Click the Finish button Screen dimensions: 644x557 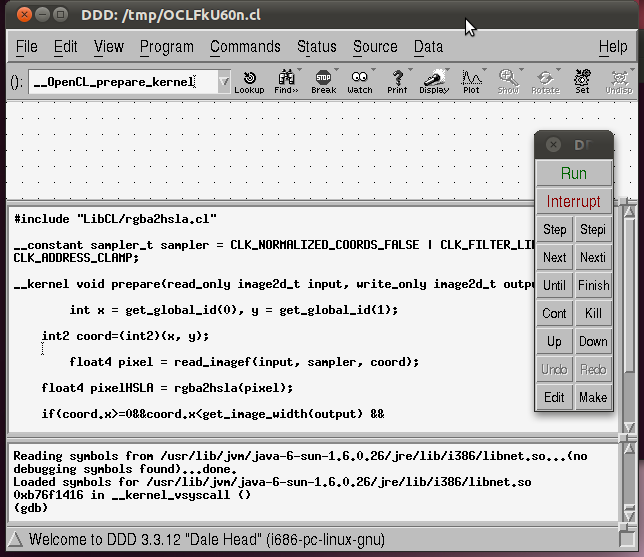pyautogui.click(x=593, y=285)
